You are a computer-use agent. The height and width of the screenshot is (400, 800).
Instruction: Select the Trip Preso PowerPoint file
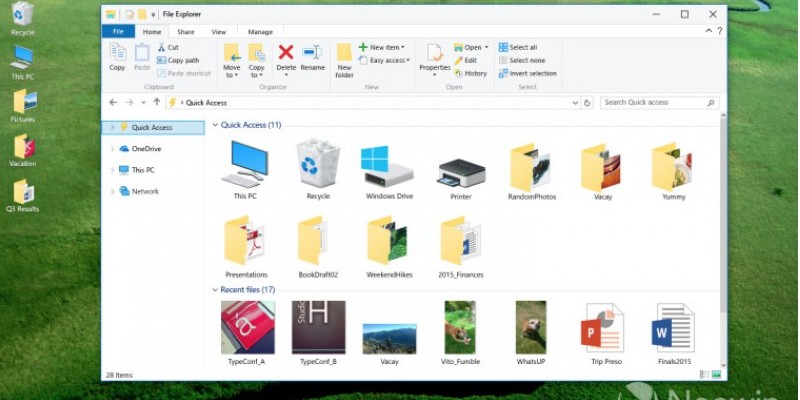point(603,334)
